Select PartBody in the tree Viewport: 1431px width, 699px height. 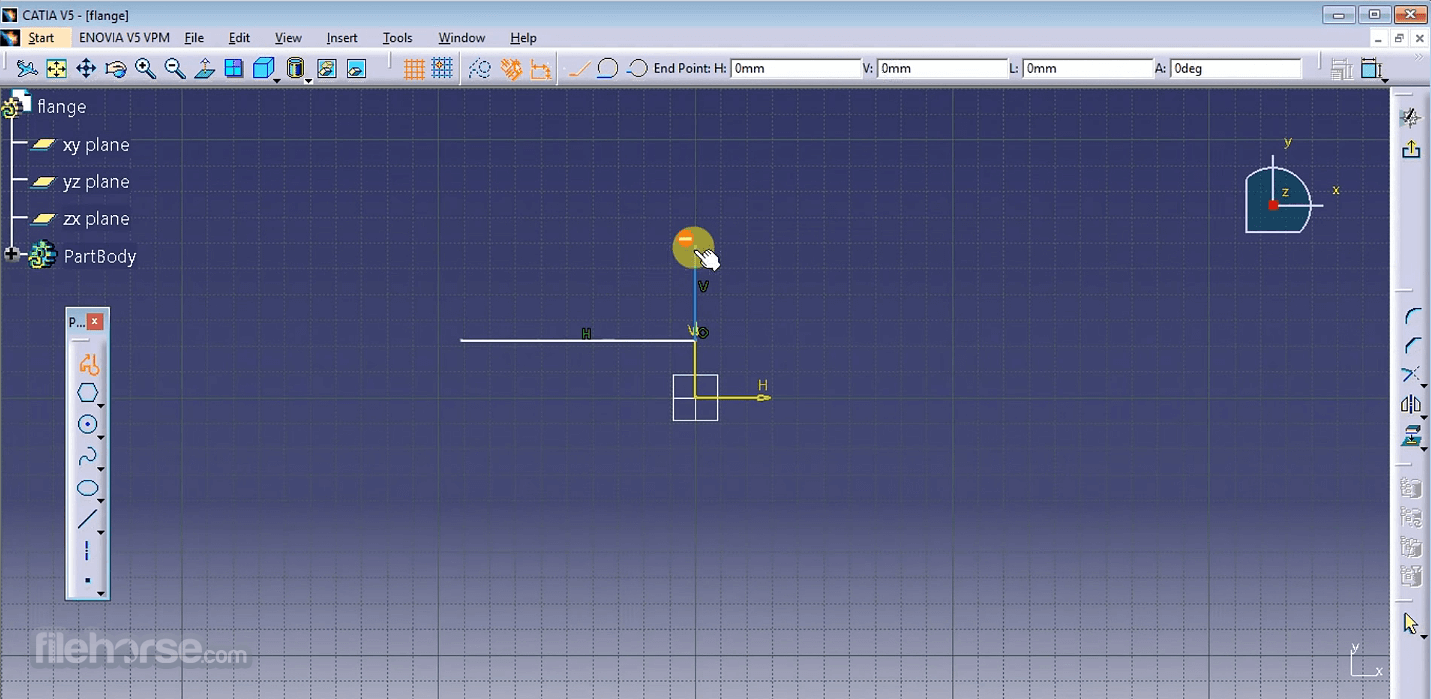[x=100, y=256]
